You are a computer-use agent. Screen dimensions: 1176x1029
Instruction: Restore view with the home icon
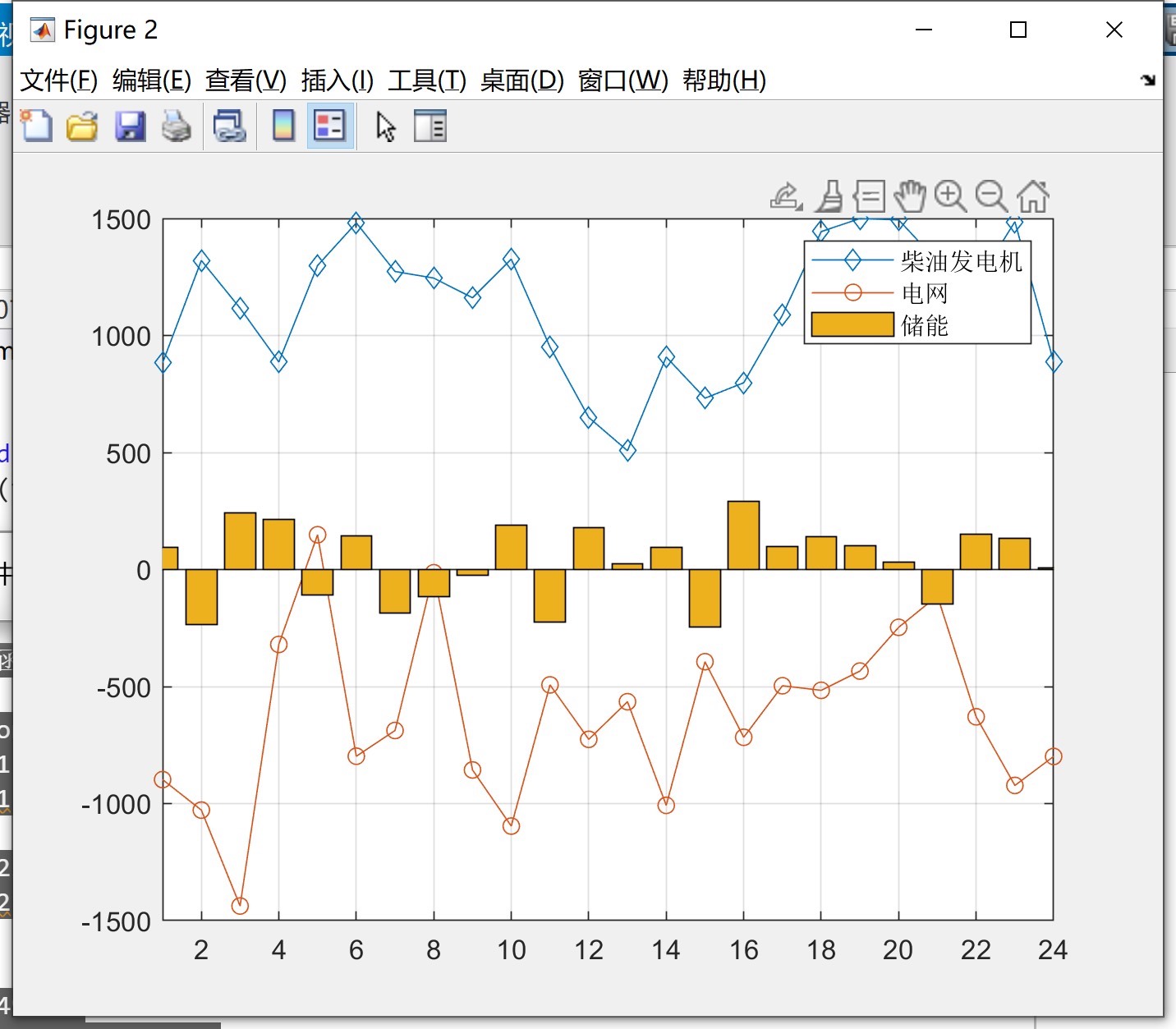1033,196
